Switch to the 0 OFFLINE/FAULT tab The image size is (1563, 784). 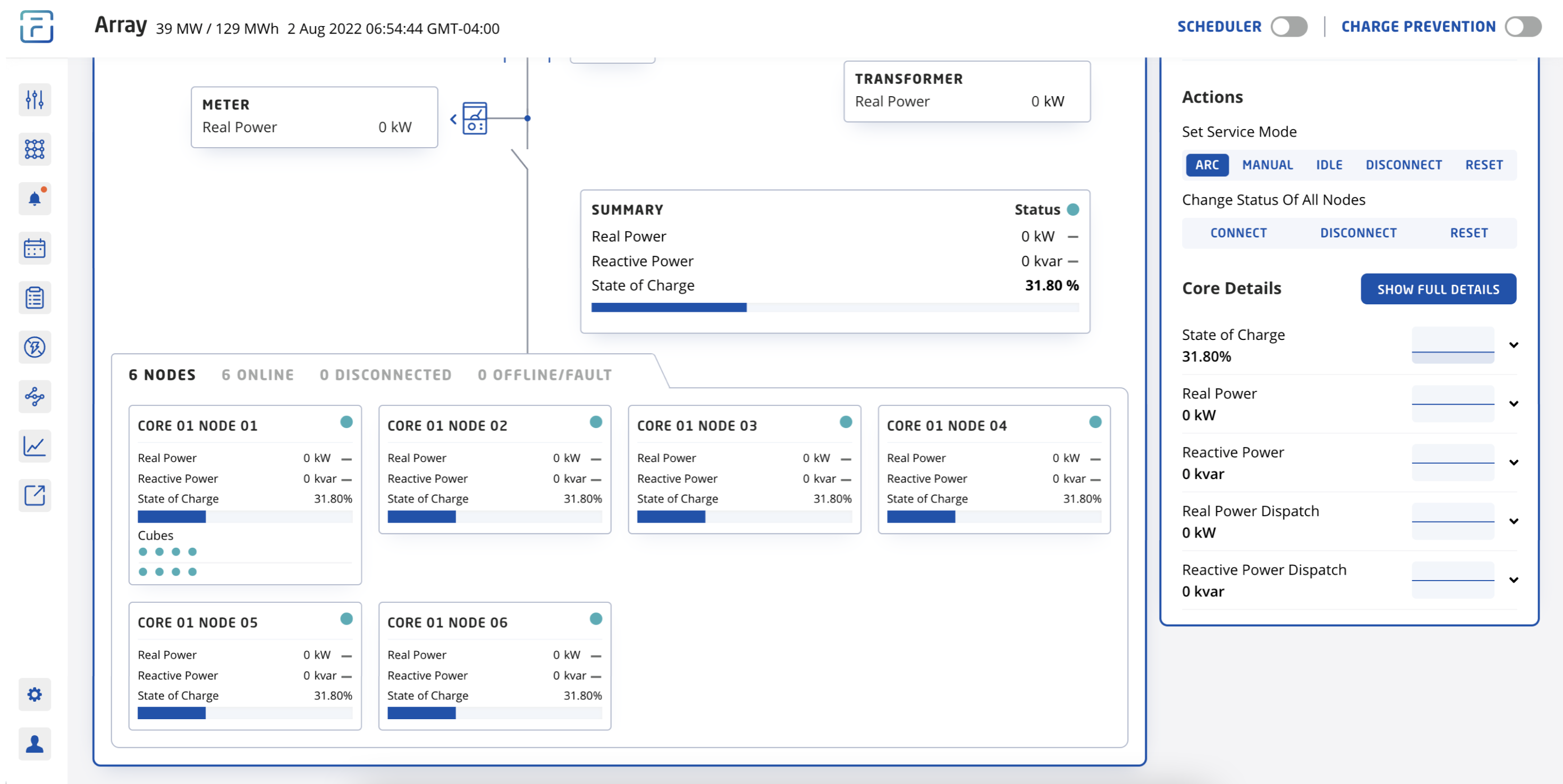pyautogui.click(x=544, y=374)
